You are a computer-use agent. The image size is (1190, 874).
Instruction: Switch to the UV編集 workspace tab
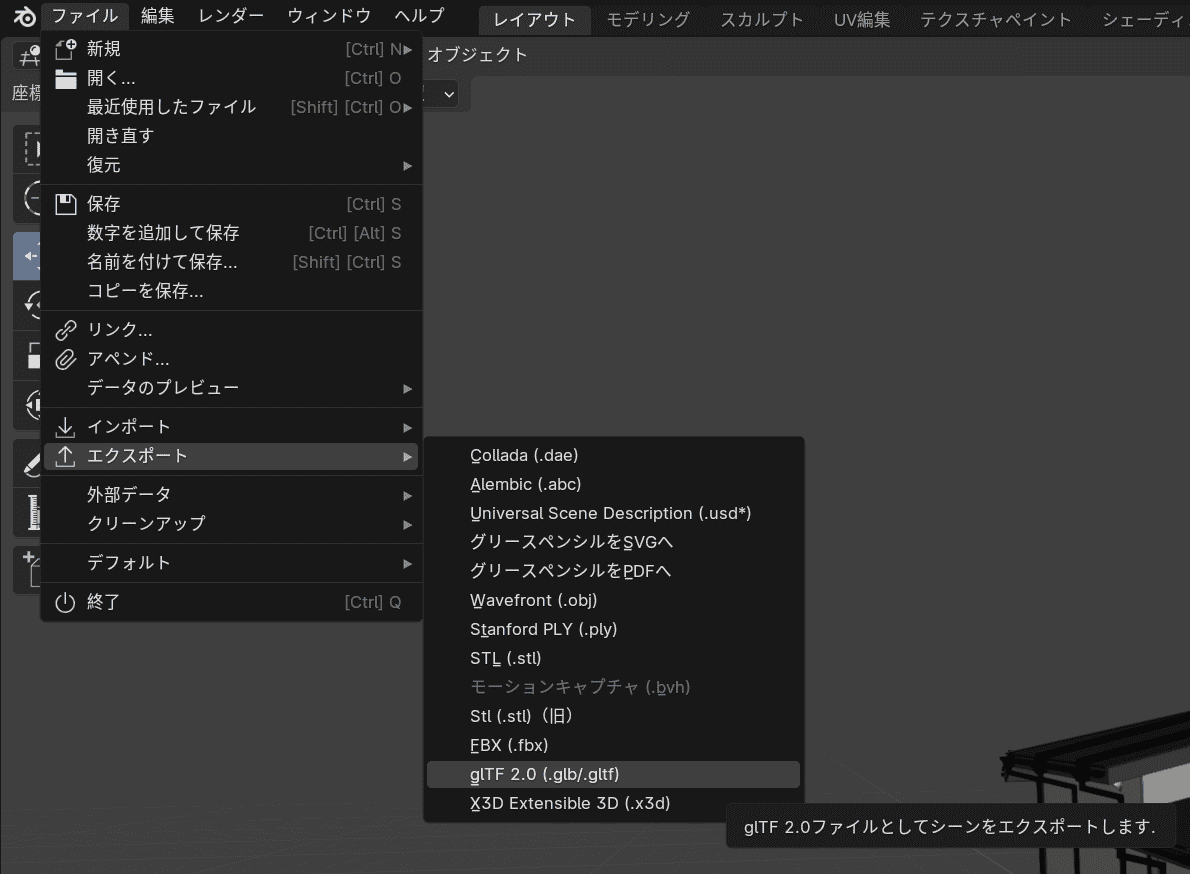point(862,19)
